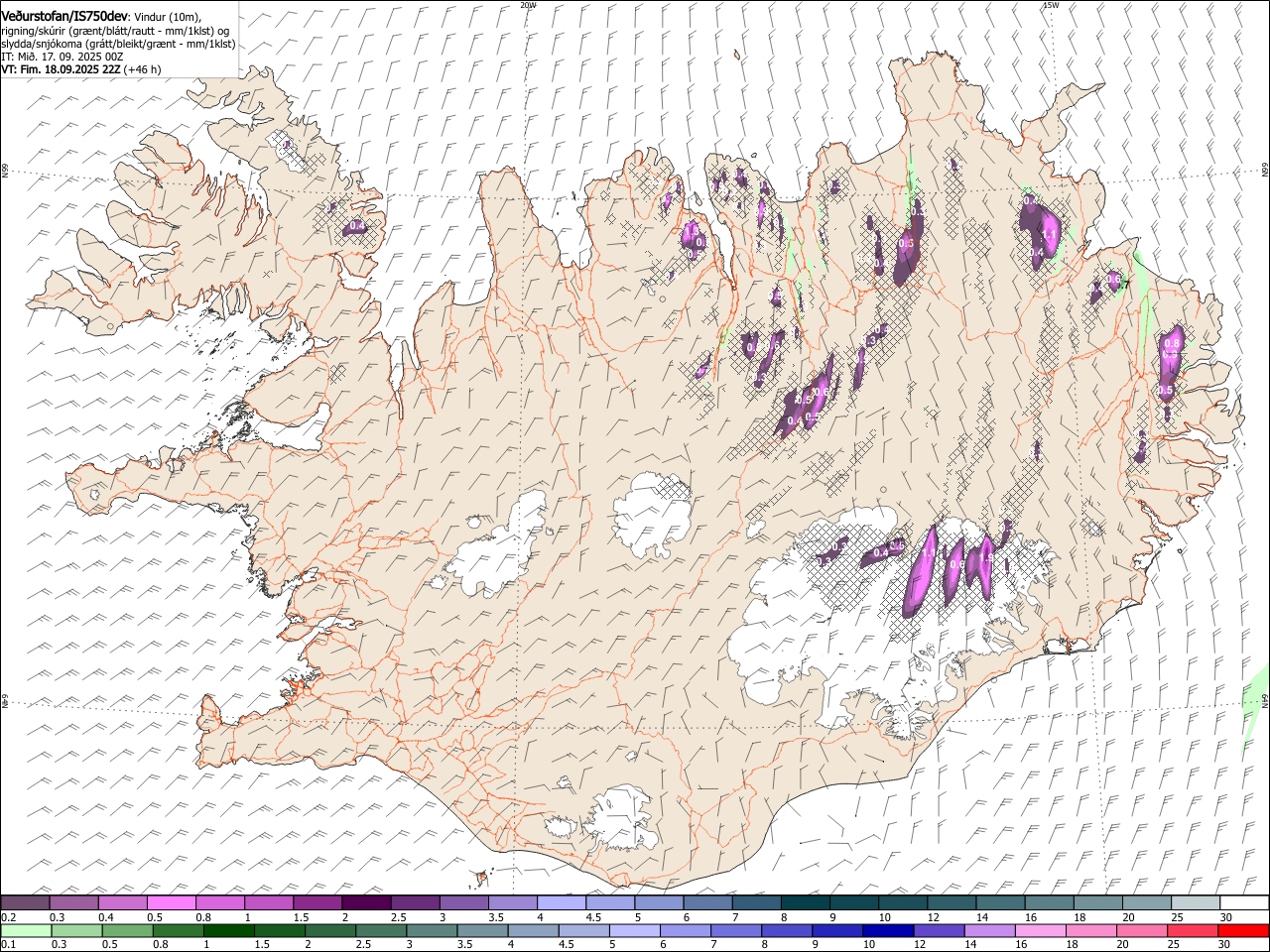Click upper legend swatch beginning at 9
Screen dimensions: 1270x952
[852, 902]
